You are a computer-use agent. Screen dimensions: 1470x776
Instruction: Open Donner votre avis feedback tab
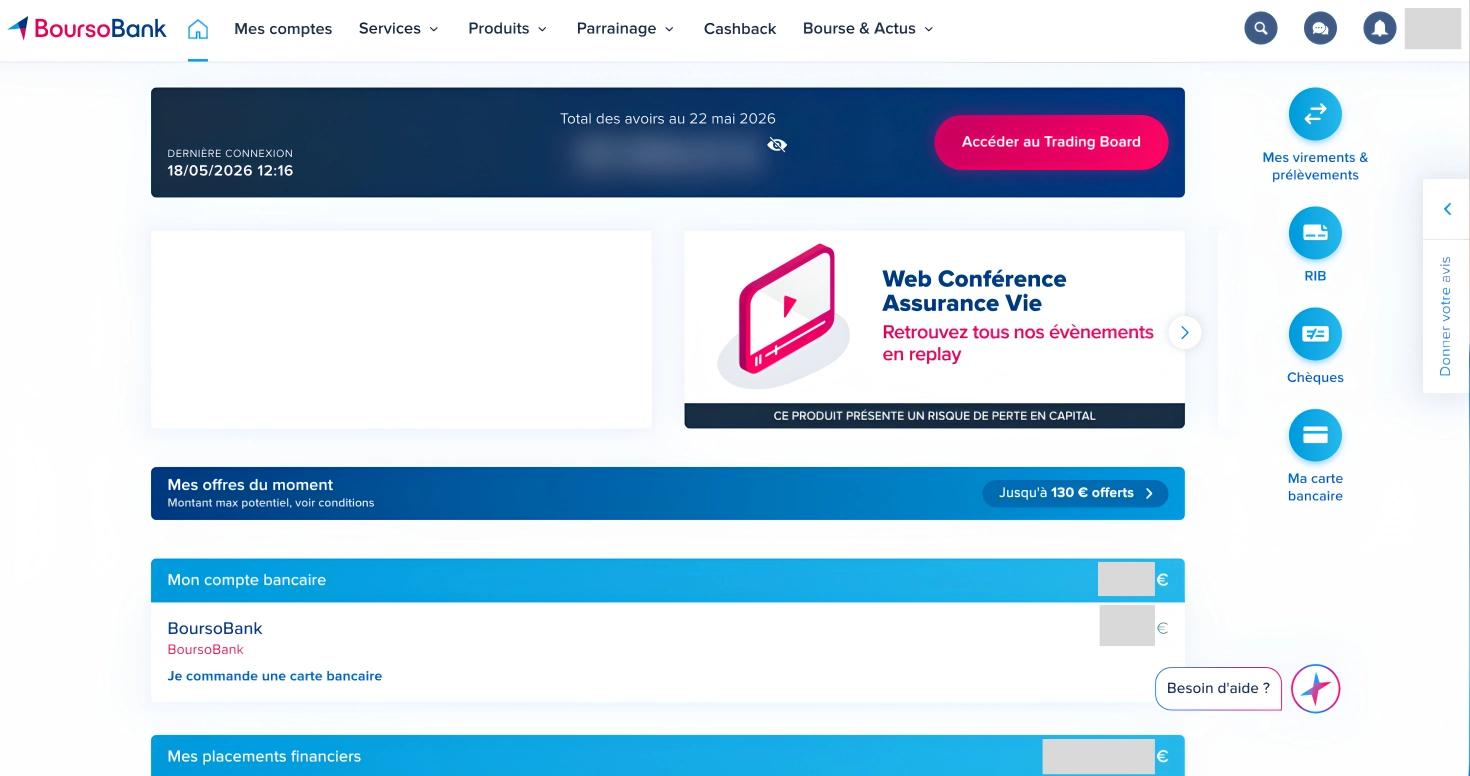point(1445,316)
